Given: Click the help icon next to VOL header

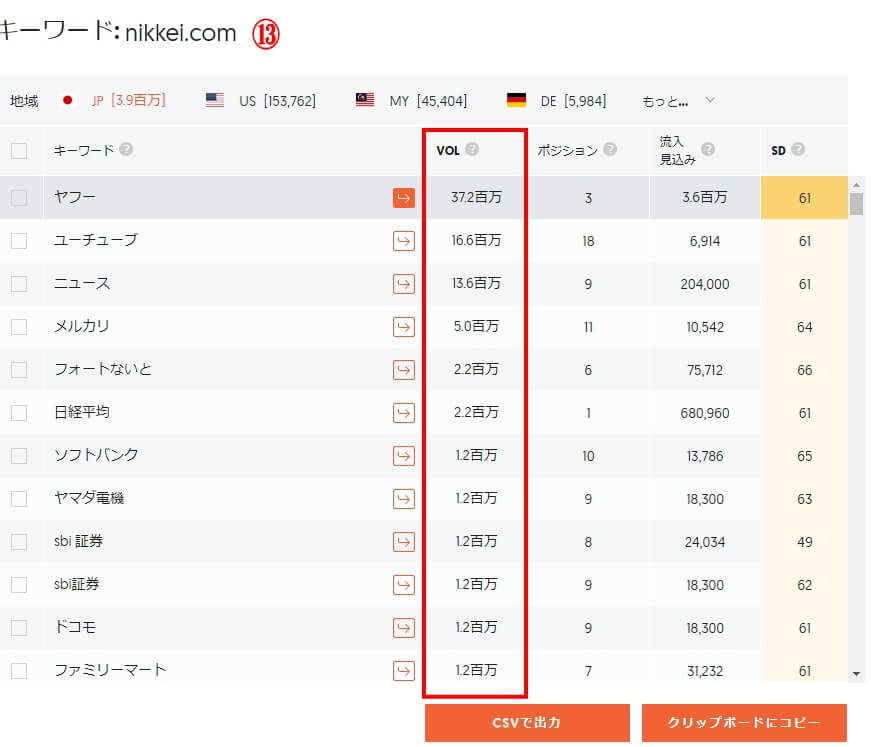Looking at the screenshot, I should [x=472, y=149].
